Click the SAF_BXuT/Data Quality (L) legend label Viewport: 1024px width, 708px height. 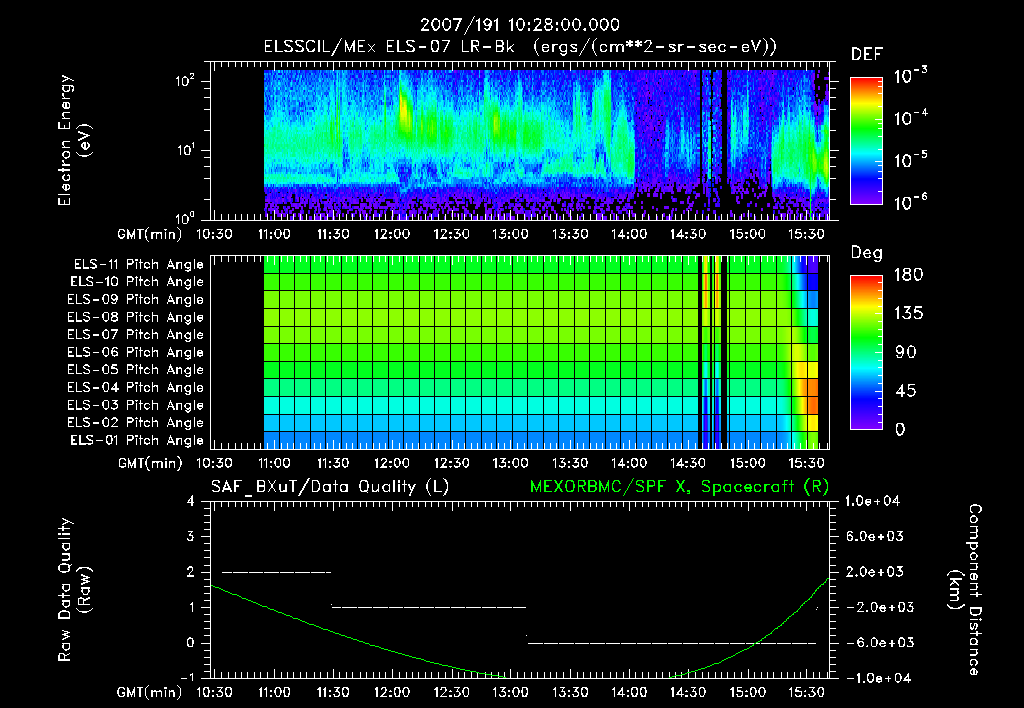click(330, 487)
